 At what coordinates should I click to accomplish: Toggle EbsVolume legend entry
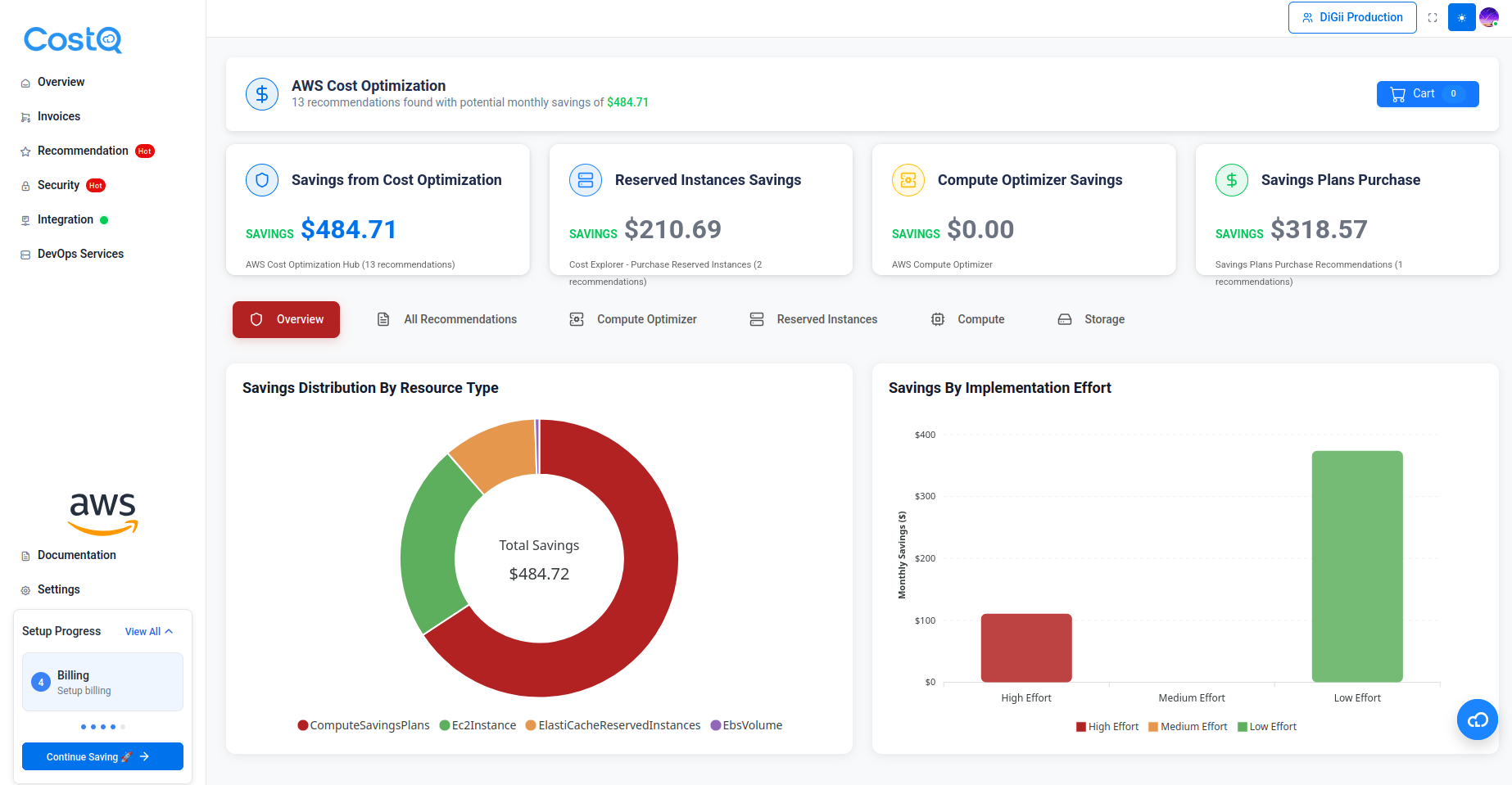click(746, 725)
